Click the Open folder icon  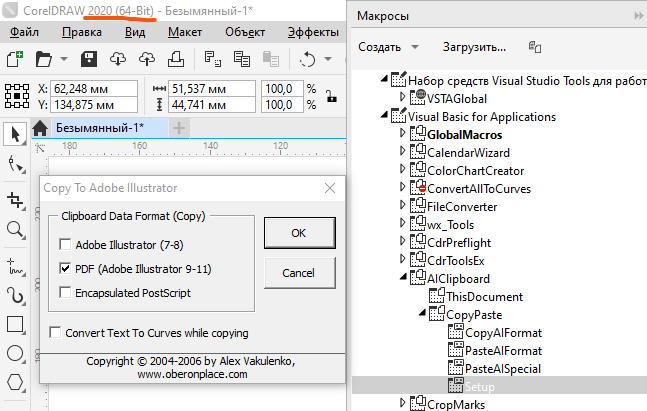pyautogui.click(x=43, y=59)
